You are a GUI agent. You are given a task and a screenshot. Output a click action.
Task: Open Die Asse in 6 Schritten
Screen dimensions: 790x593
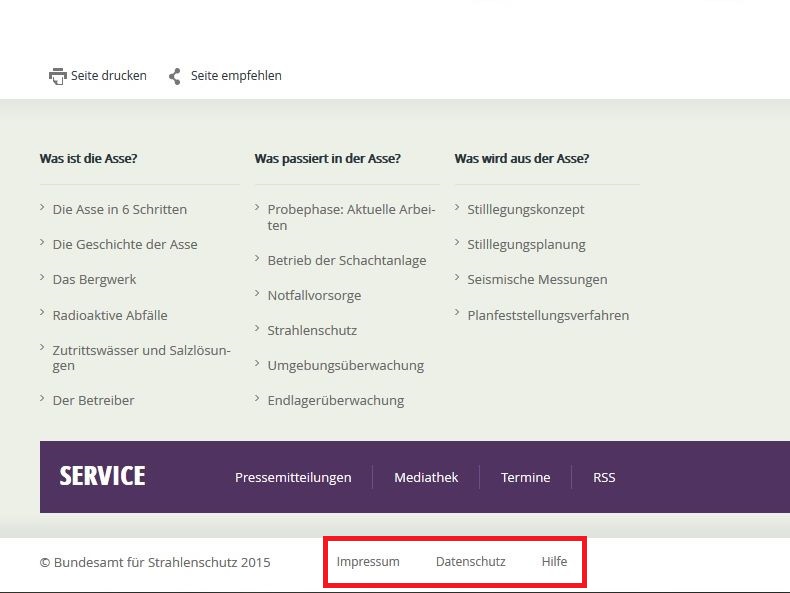[120, 209]
